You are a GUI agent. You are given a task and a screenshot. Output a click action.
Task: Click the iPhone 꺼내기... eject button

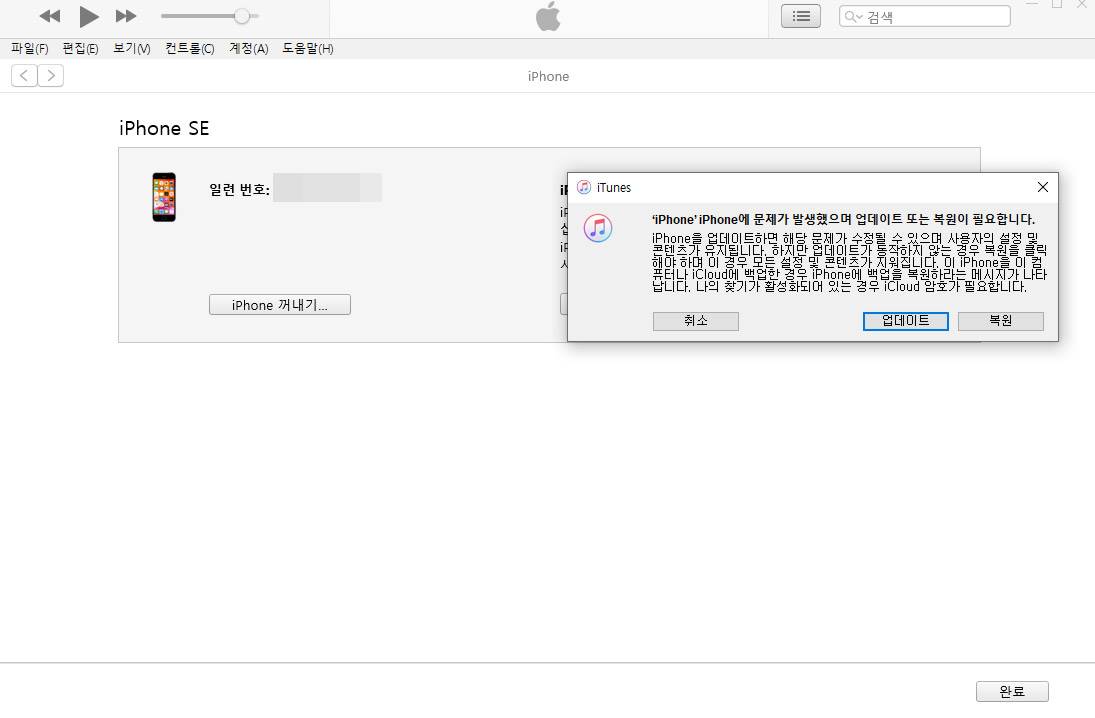point(280,305)
